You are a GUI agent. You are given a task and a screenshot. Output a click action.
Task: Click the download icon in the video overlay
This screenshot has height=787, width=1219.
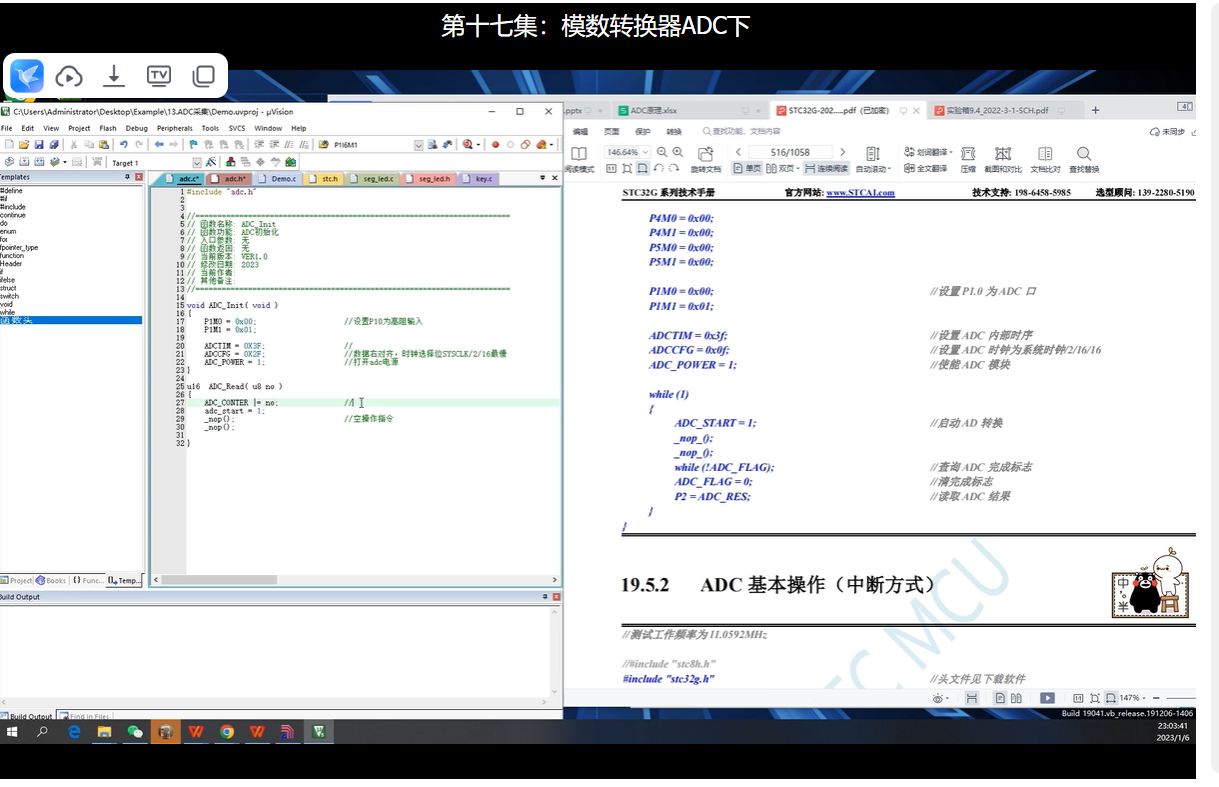point(114,75)
